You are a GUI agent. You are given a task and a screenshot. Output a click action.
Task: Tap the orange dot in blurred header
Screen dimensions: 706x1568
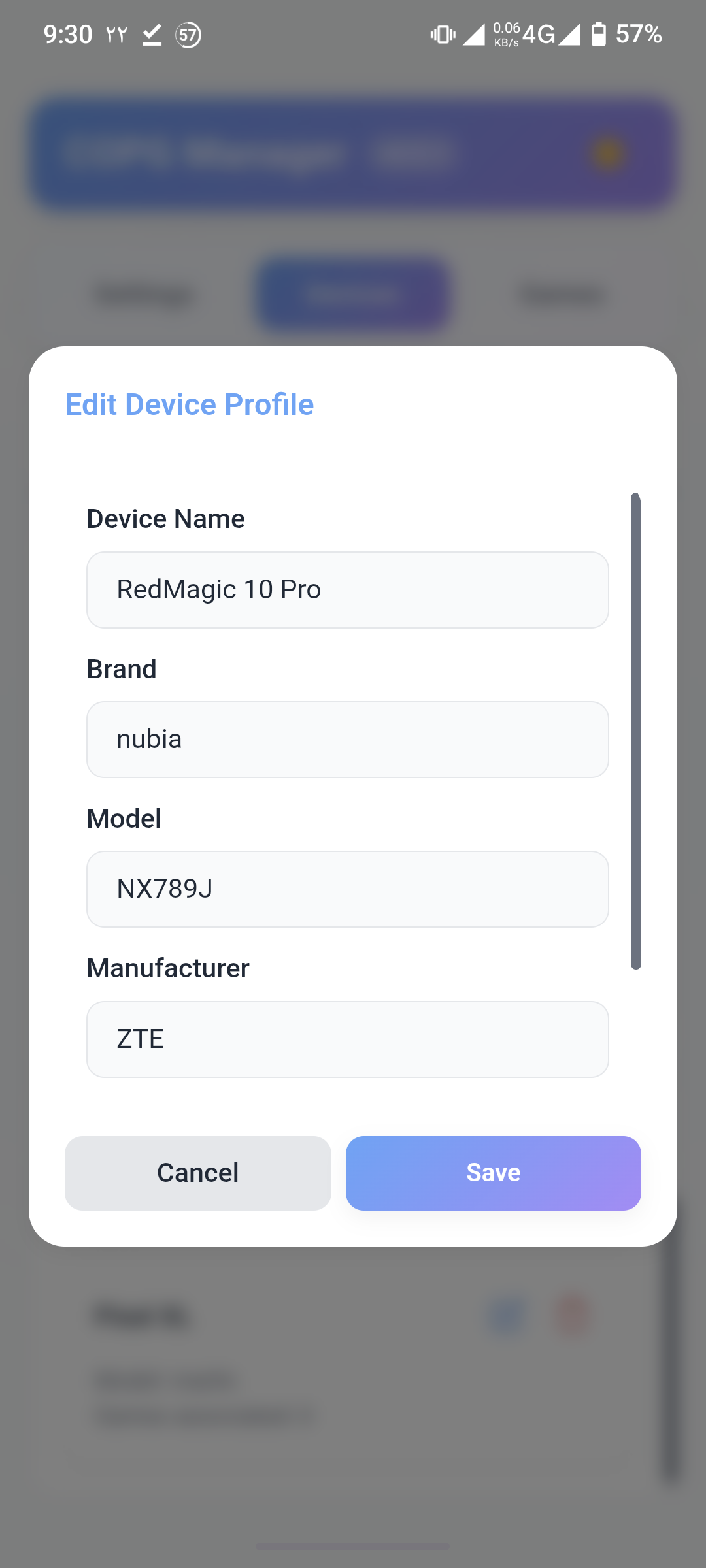[x=607, y=154]
